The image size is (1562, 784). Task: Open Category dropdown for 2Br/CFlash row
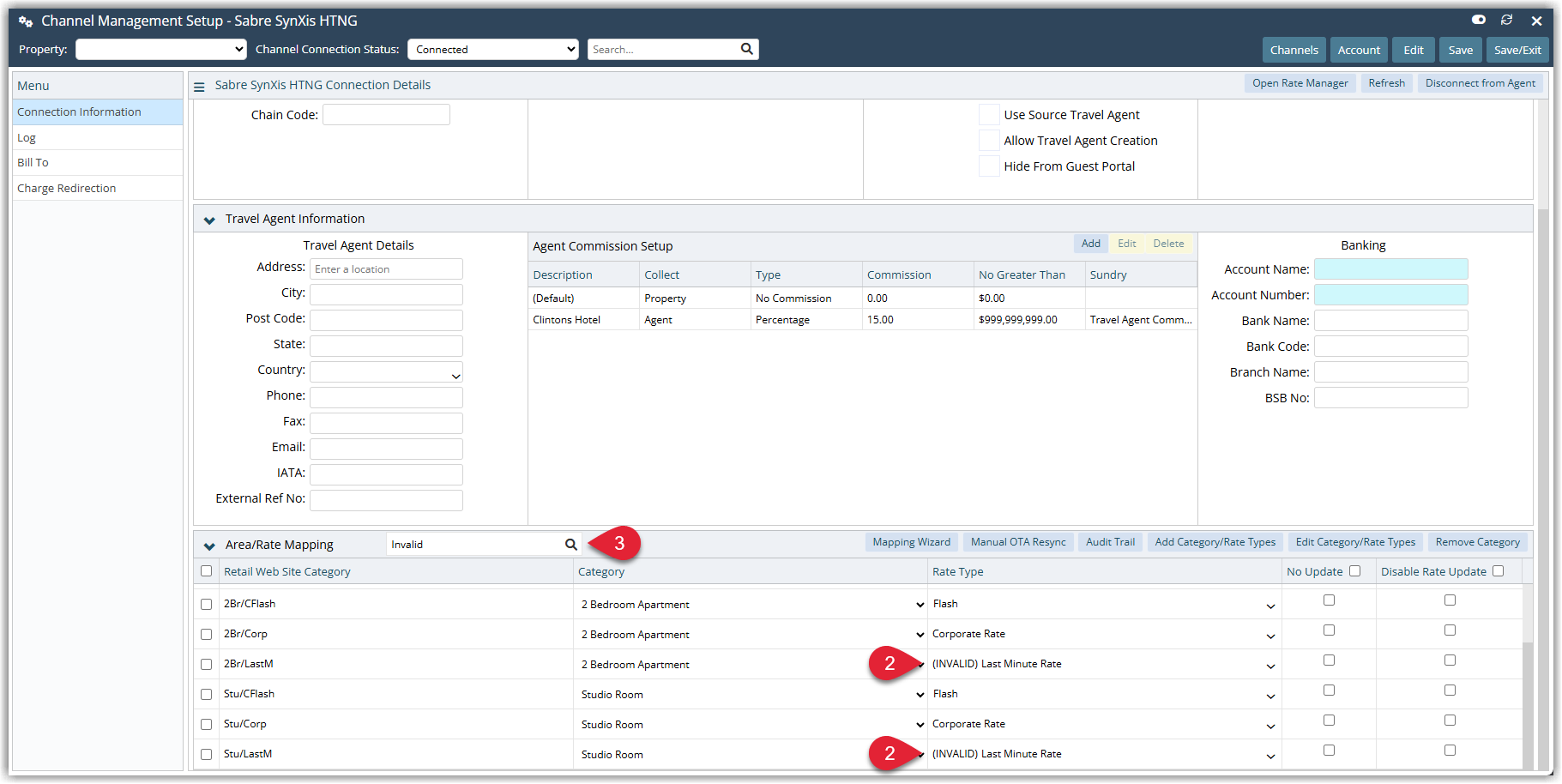click(751, 605)
